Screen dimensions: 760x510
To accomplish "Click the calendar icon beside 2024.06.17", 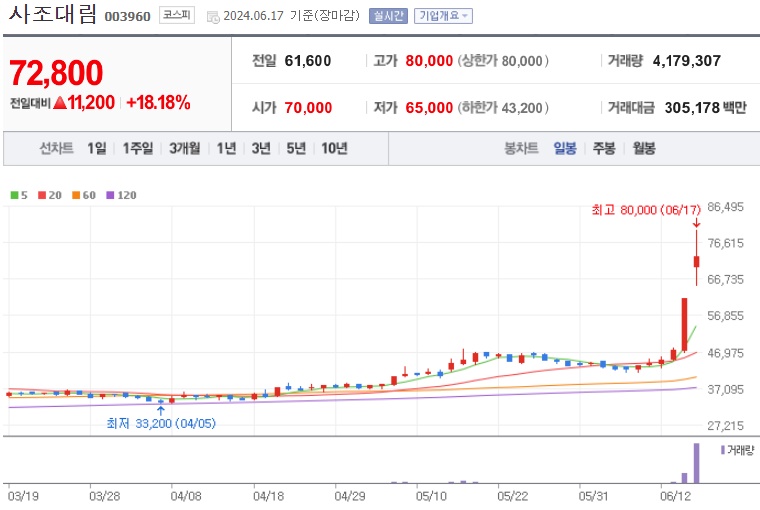I will click(x=213, y=17).
